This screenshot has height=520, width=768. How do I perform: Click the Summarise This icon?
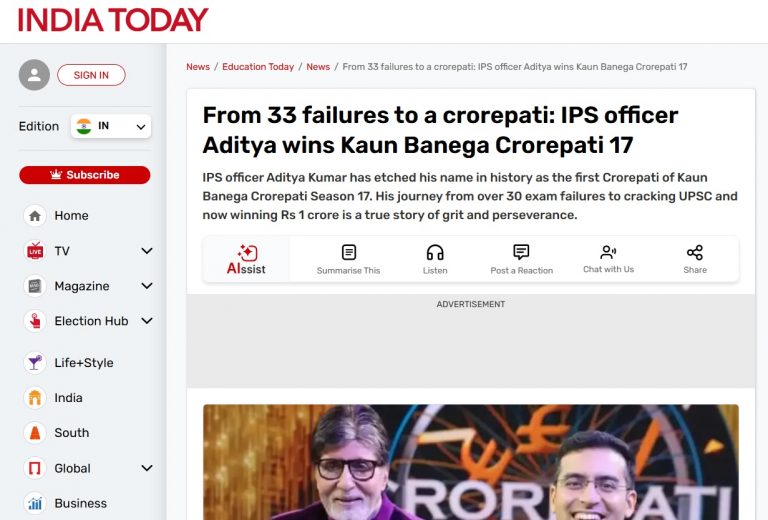[x=349, y=252]
